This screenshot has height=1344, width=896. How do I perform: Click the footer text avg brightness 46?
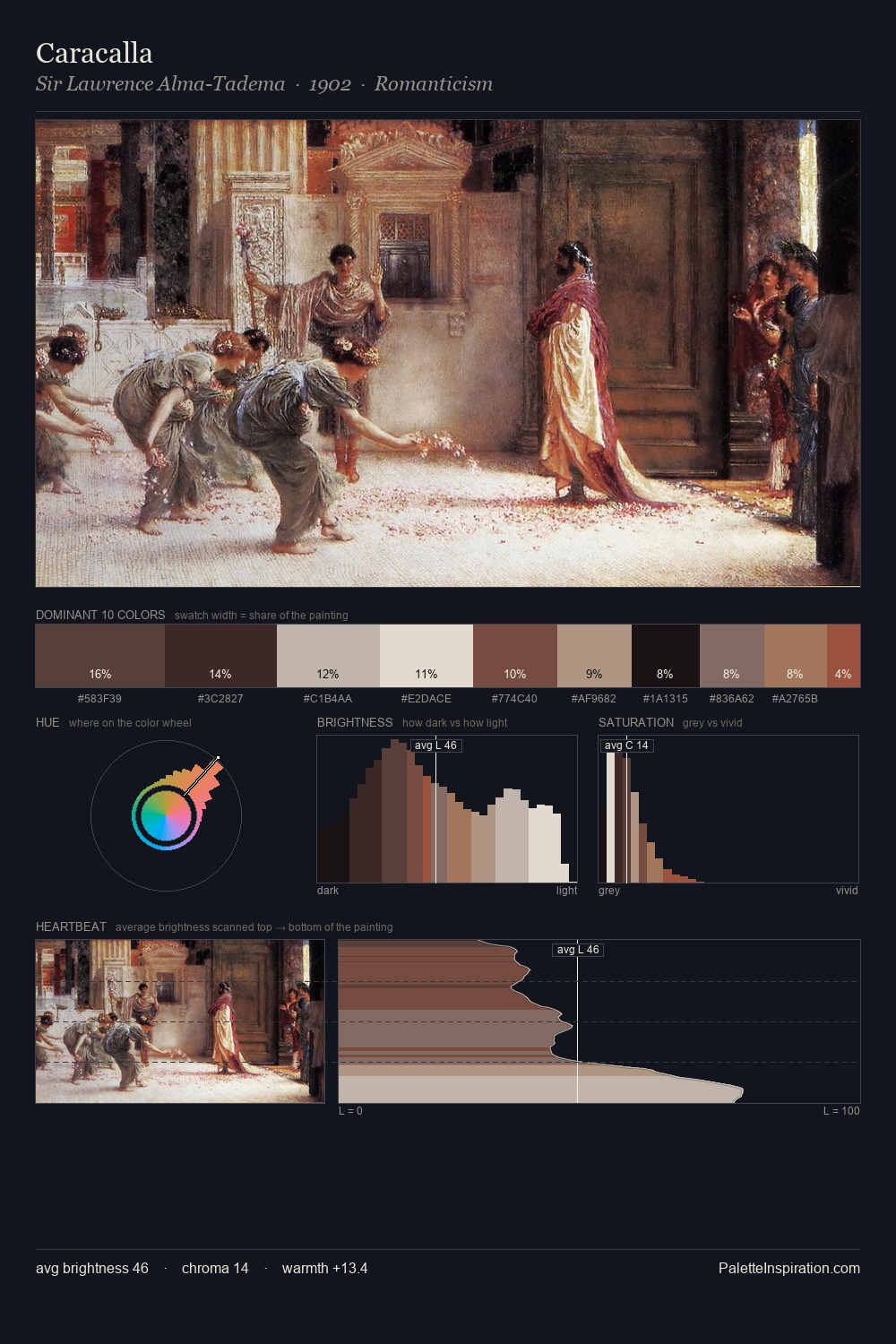(x=92, y=1268)
